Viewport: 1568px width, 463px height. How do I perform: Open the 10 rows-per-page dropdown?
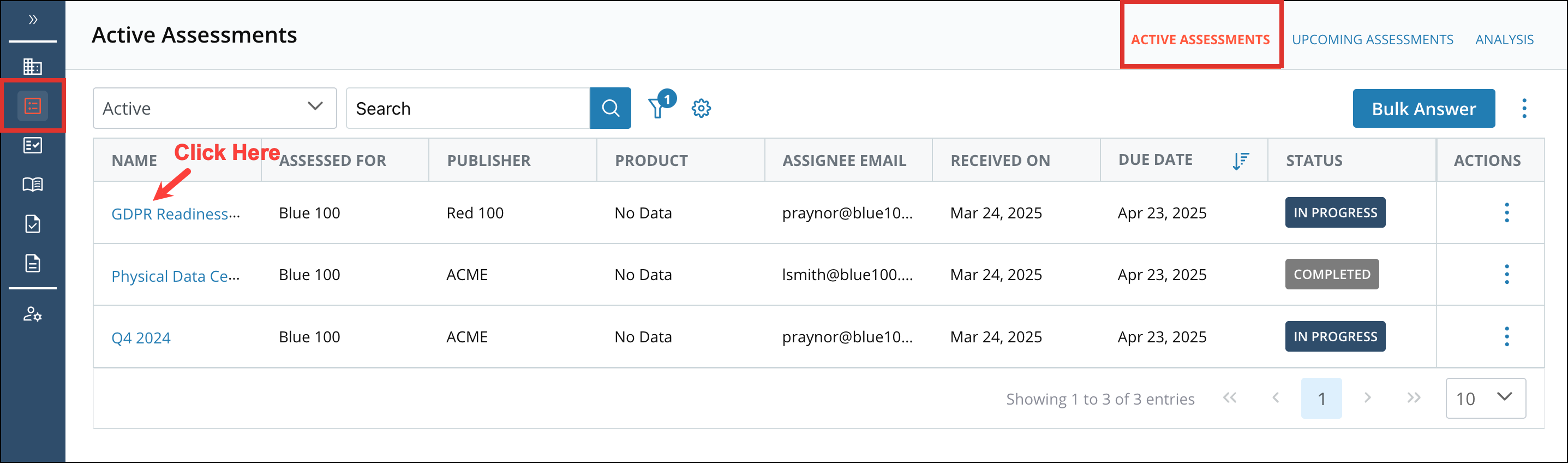(1485, 399)
